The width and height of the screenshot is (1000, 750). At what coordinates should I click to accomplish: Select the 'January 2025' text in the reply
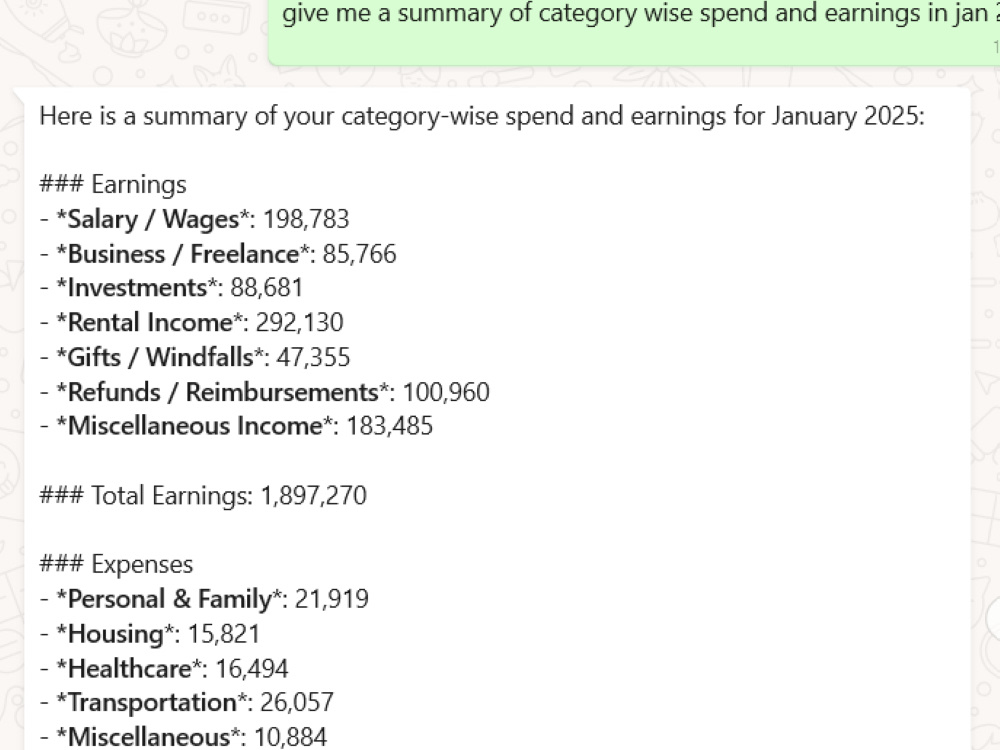(x=848, y=117)
